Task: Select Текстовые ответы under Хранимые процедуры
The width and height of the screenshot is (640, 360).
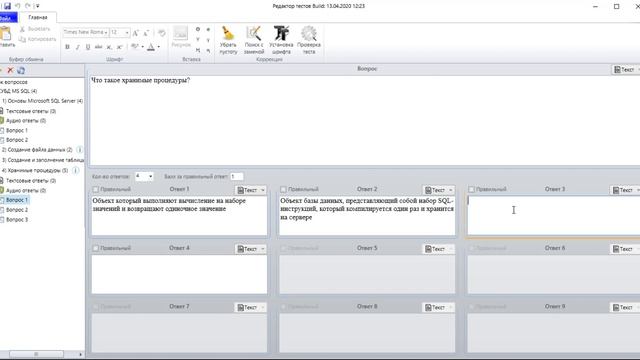Action: (x=31, y=180)
